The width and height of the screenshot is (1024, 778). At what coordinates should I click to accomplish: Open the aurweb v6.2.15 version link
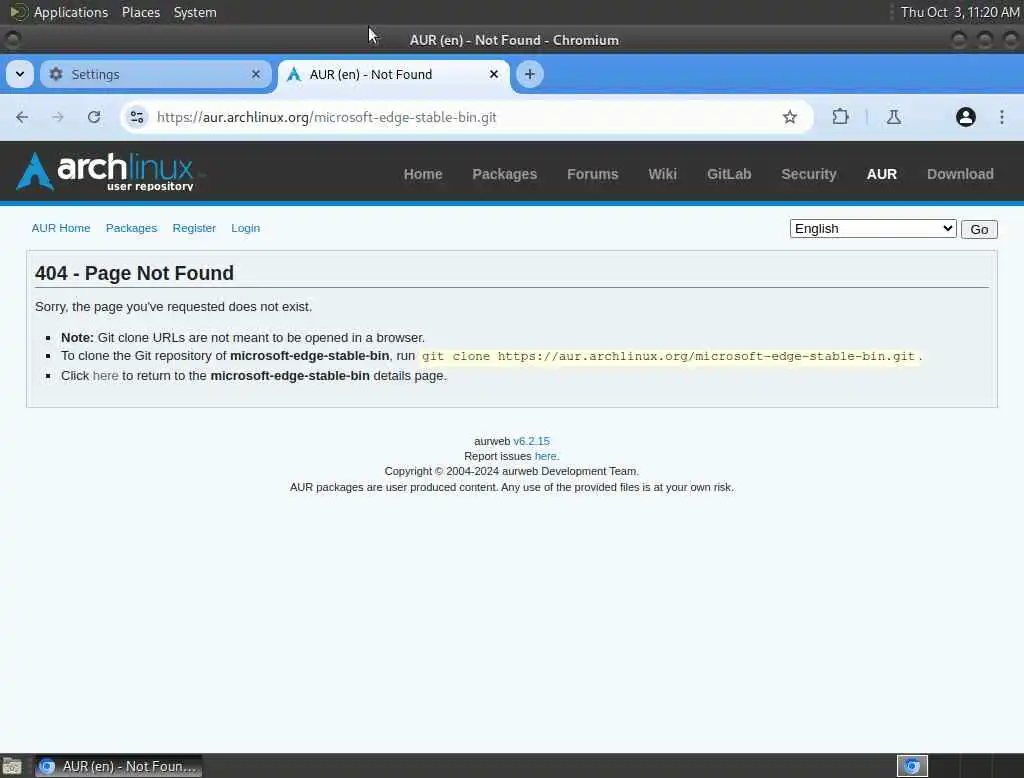tap(532, 441)
